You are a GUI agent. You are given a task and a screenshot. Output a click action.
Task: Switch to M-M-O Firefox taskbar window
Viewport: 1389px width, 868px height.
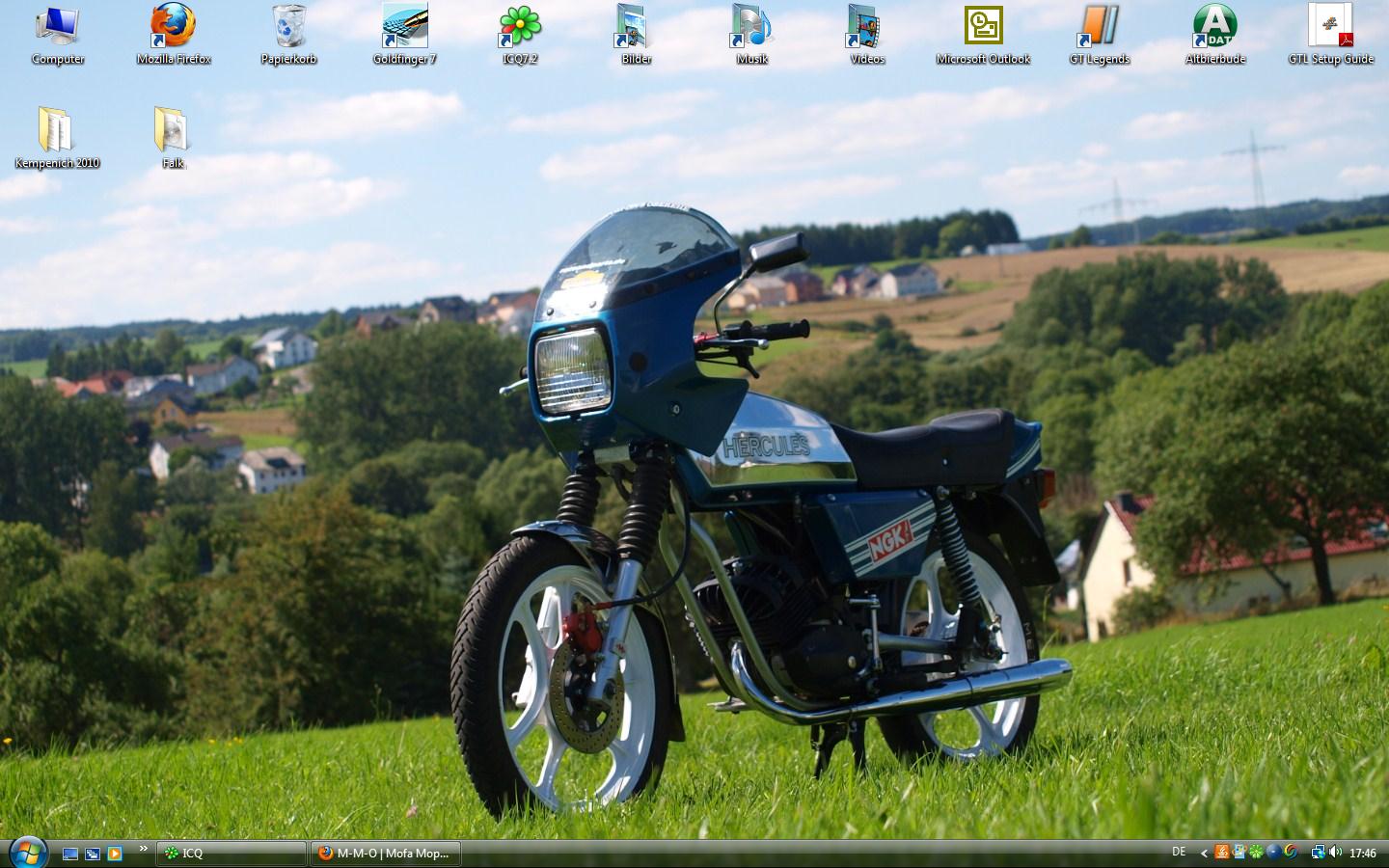pos(386,854)
